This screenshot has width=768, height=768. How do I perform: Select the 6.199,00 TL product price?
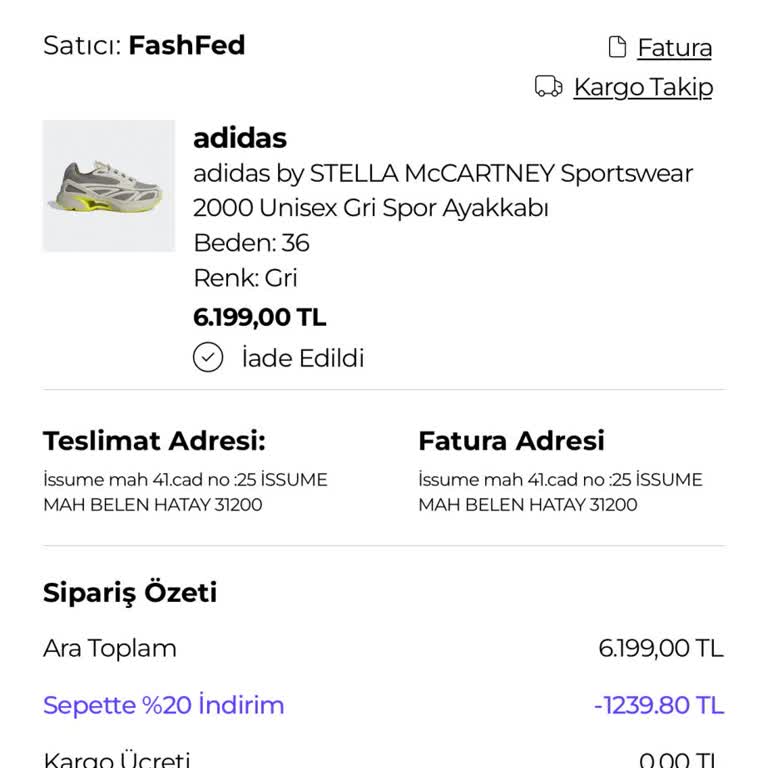click(x=260, y=317)
